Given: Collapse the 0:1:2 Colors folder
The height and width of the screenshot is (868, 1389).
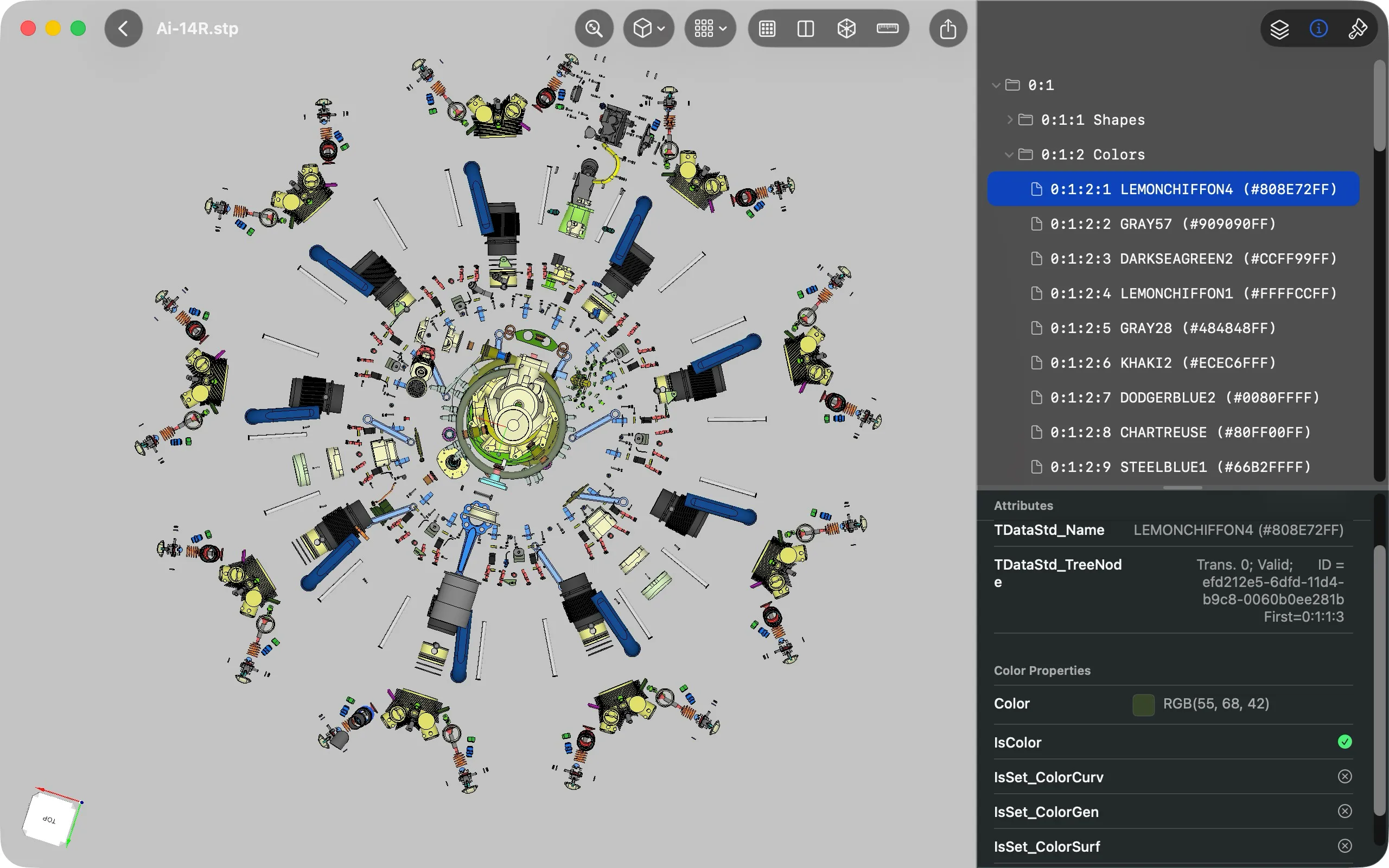Looking at the screenshot, I should [x=1009, y=155].
